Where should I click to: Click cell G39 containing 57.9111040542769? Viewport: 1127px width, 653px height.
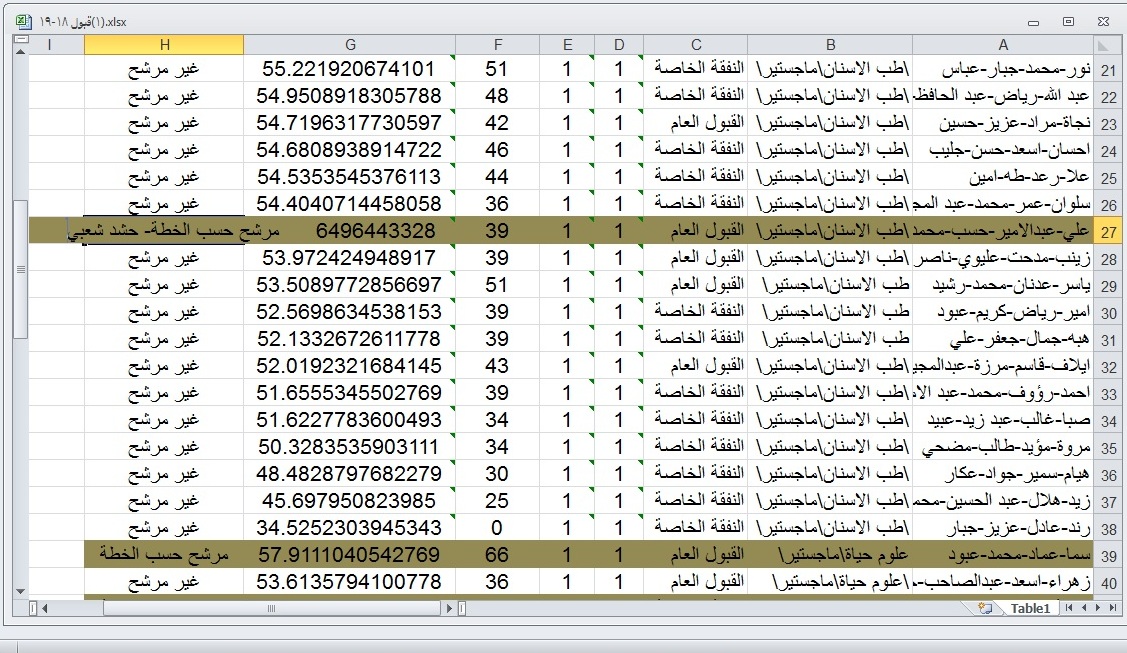[x=349, y=554]
